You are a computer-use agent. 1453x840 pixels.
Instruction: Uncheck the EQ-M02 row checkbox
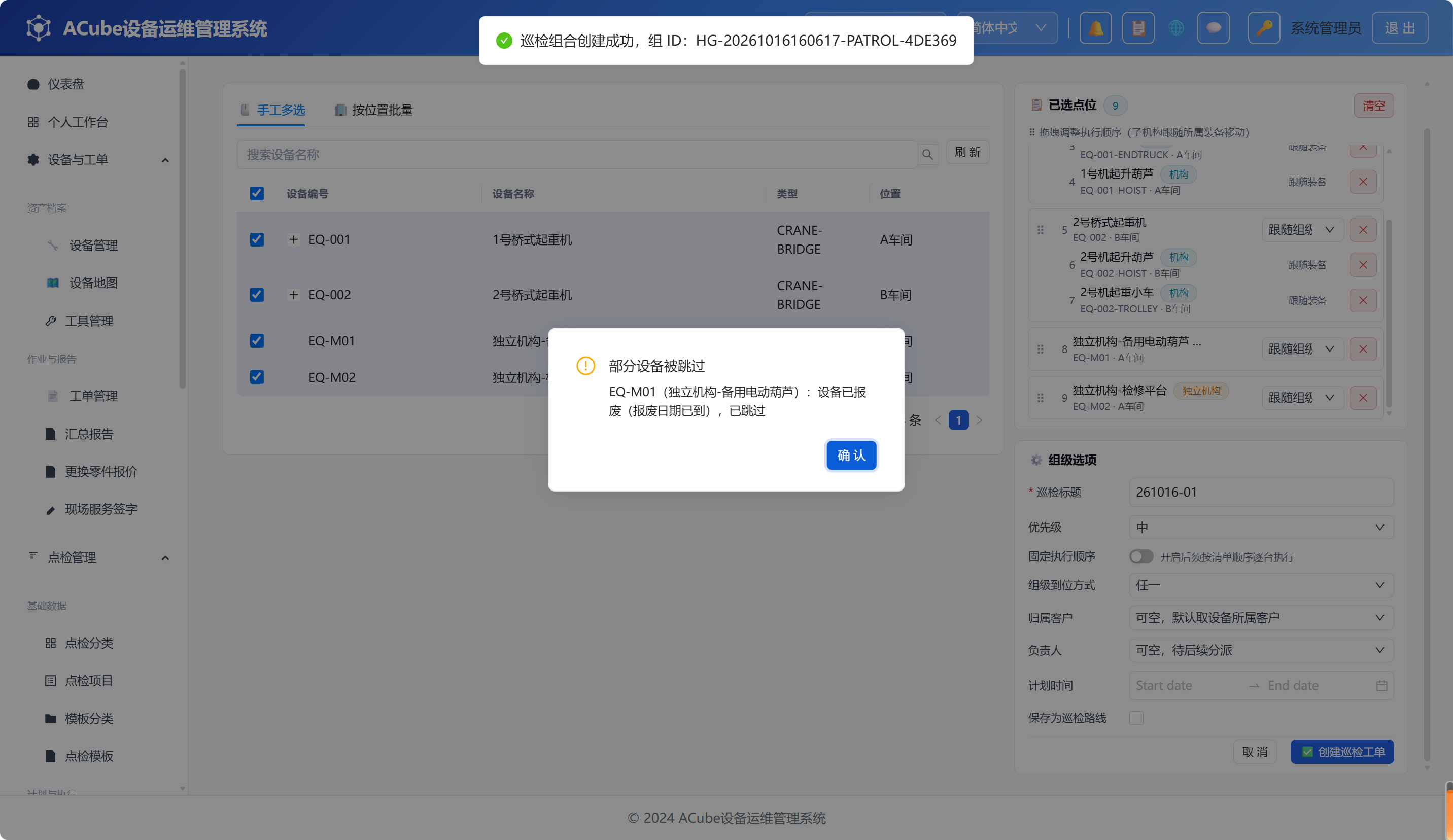pyautogui.click(x=257, y=377)
